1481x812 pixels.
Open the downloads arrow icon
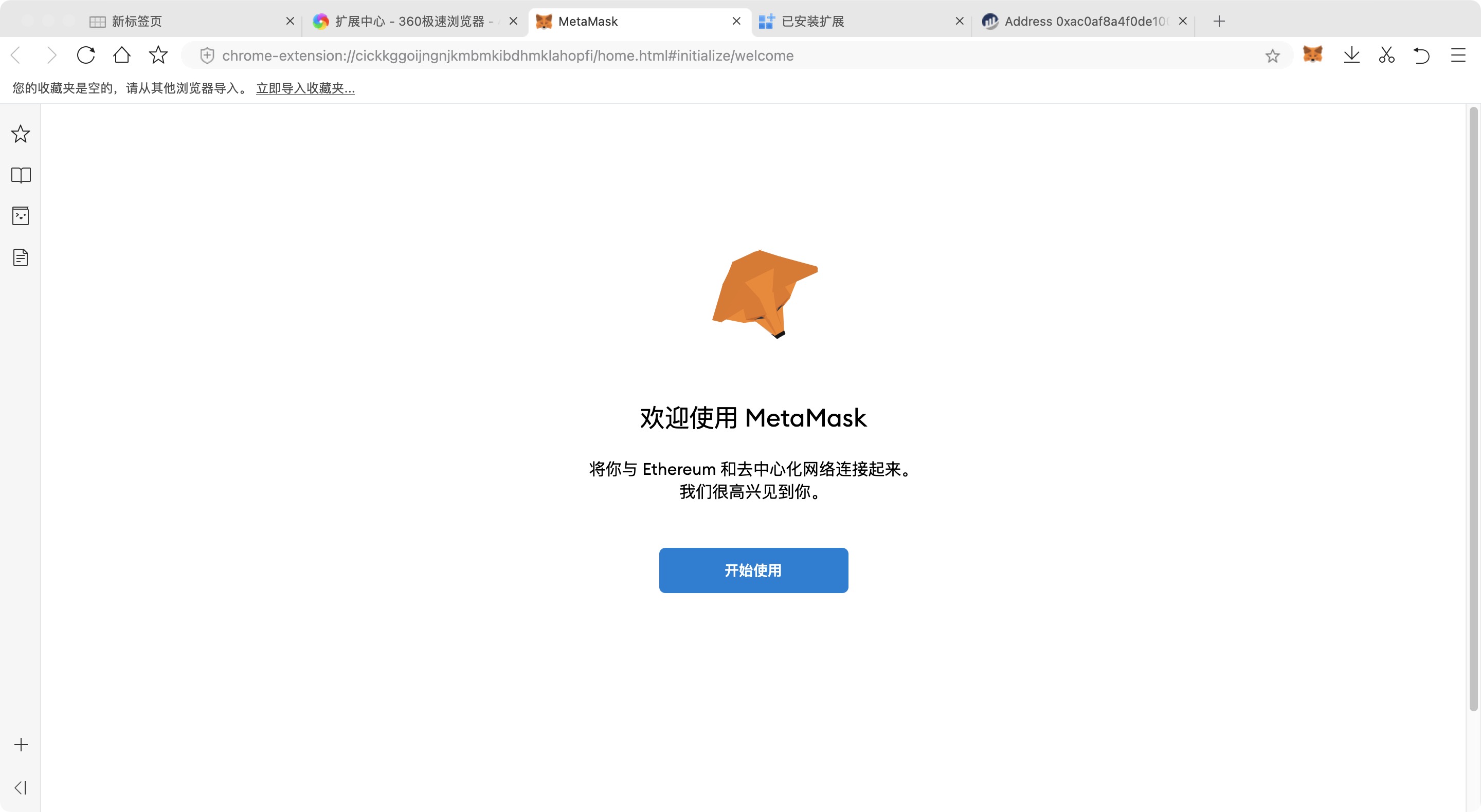coord(1351,55)
